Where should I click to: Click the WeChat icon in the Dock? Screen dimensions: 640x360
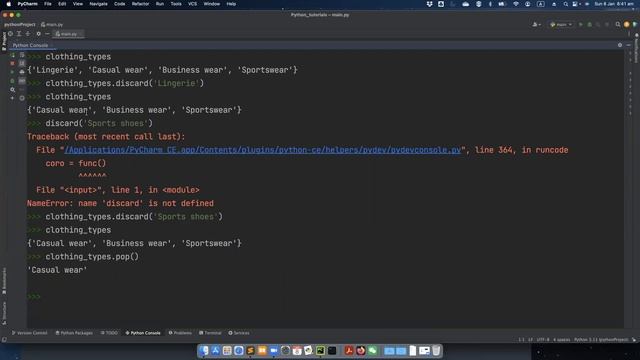372,350
